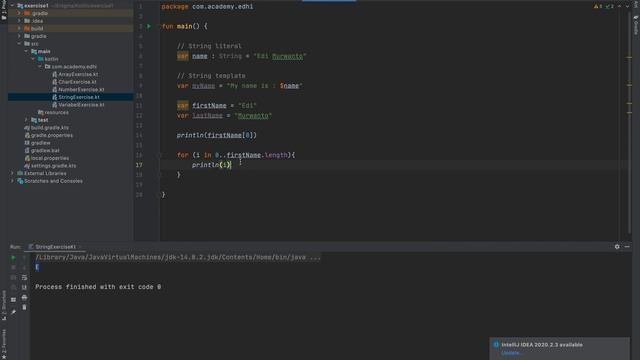The height and width of the screenshot is (360, 640).
Task: Click the firstName variable on line 11
Action: [x=209, y=105]
